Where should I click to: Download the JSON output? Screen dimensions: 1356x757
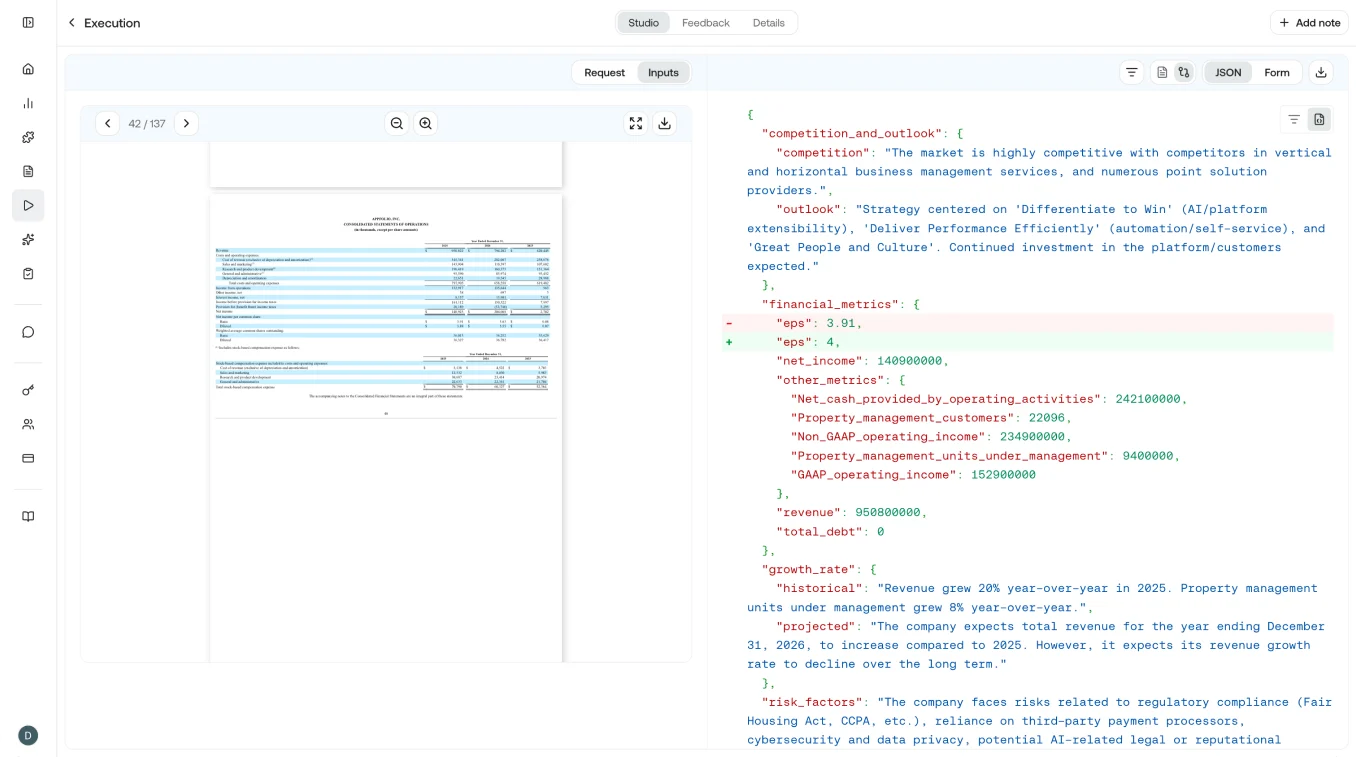point(1321,72)
